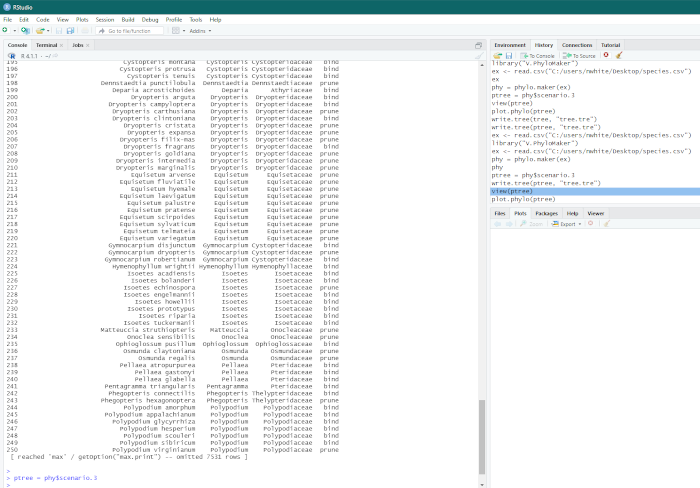Open the Edit menu
Viewport: 700px width, 488px height.
click(24, 20)
